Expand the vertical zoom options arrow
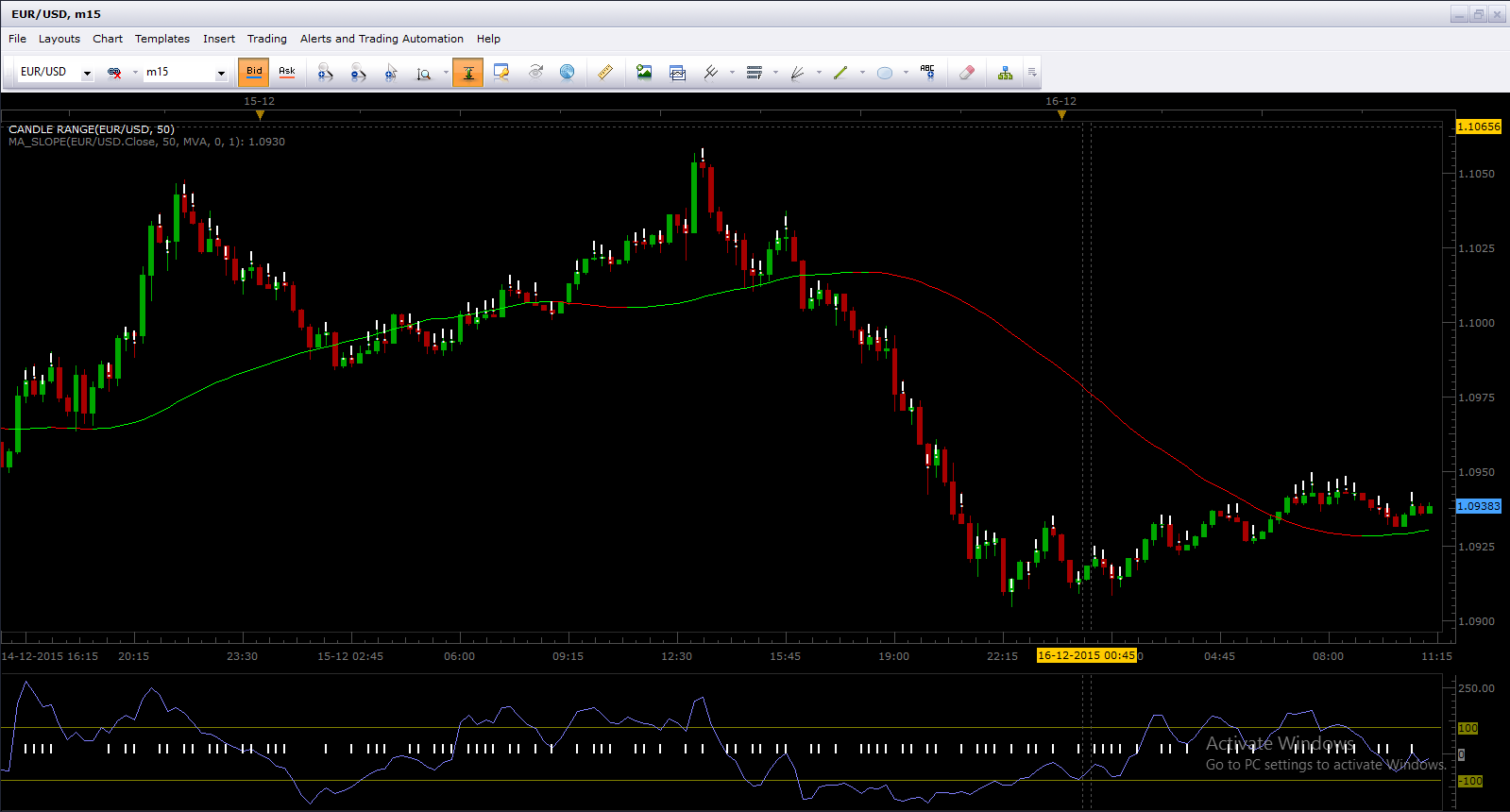This screenshot has height=812, width=1510. (446, 73)
